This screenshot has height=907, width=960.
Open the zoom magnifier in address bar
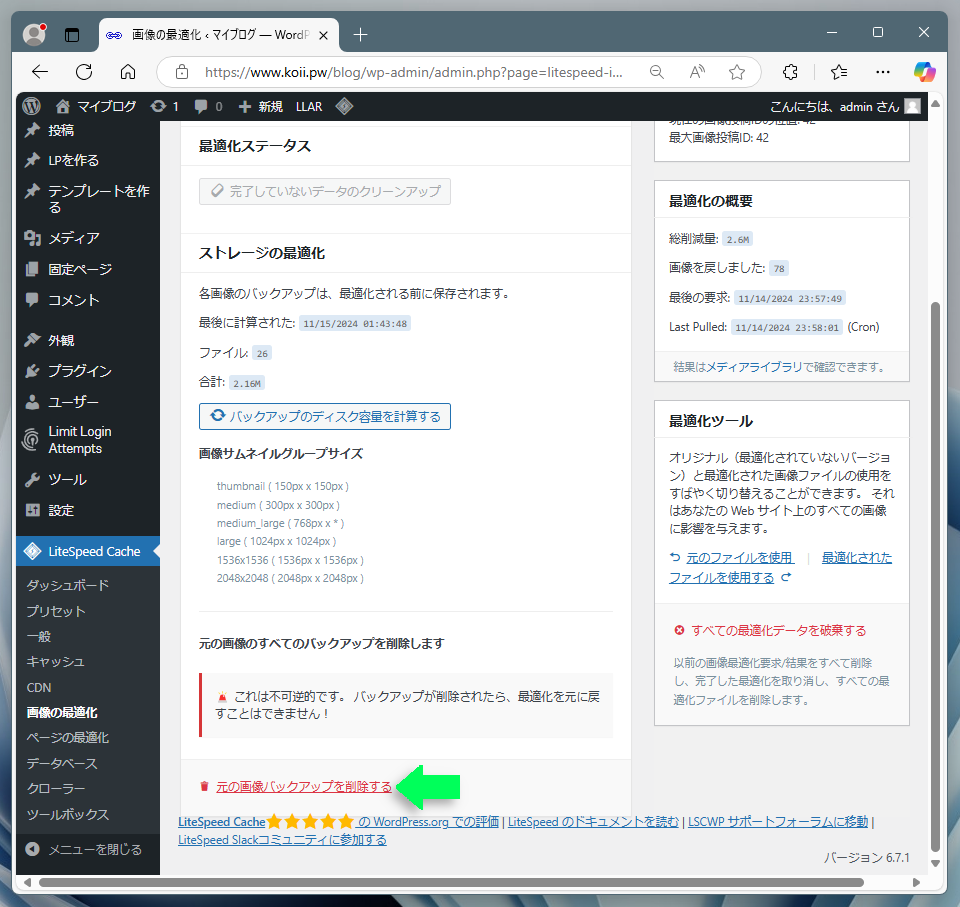(x=656, y=72)
